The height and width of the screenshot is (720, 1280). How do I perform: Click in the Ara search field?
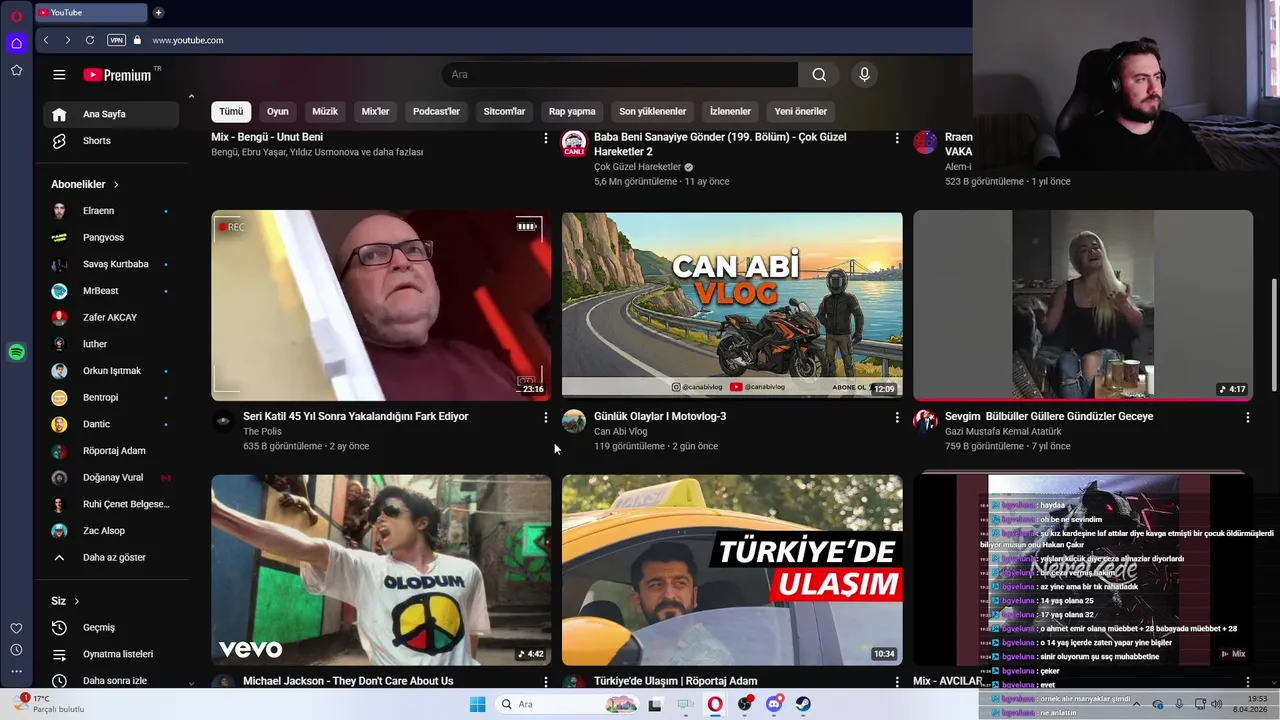click(620, 75)
